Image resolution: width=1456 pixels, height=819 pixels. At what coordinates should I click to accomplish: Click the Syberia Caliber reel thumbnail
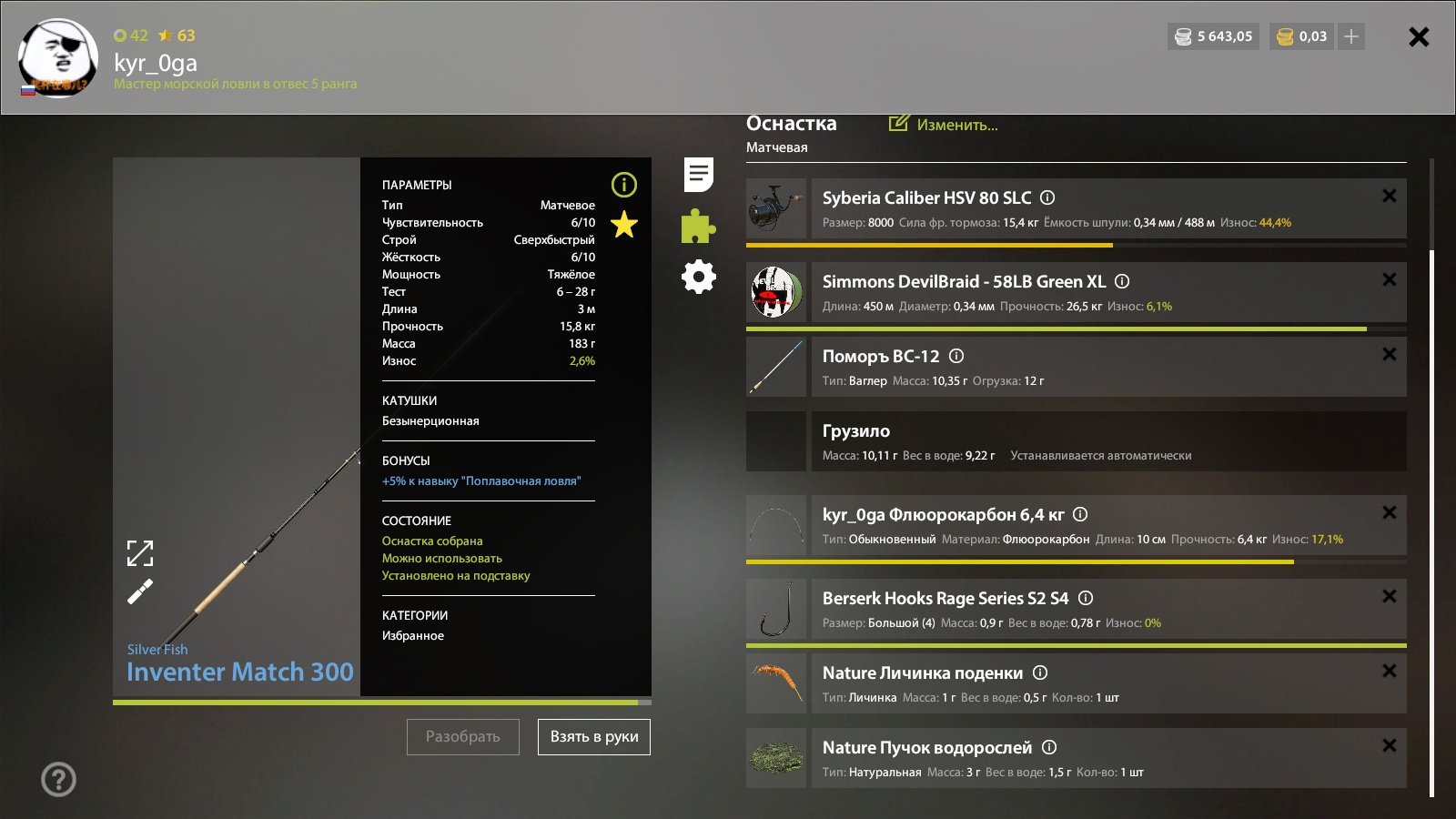[776, 208]
